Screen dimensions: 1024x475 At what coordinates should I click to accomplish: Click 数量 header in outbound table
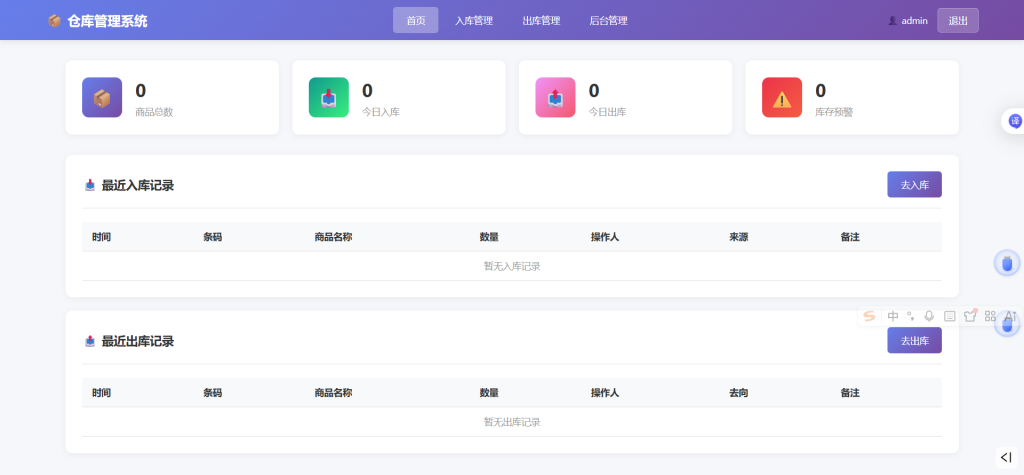point(489,393)
